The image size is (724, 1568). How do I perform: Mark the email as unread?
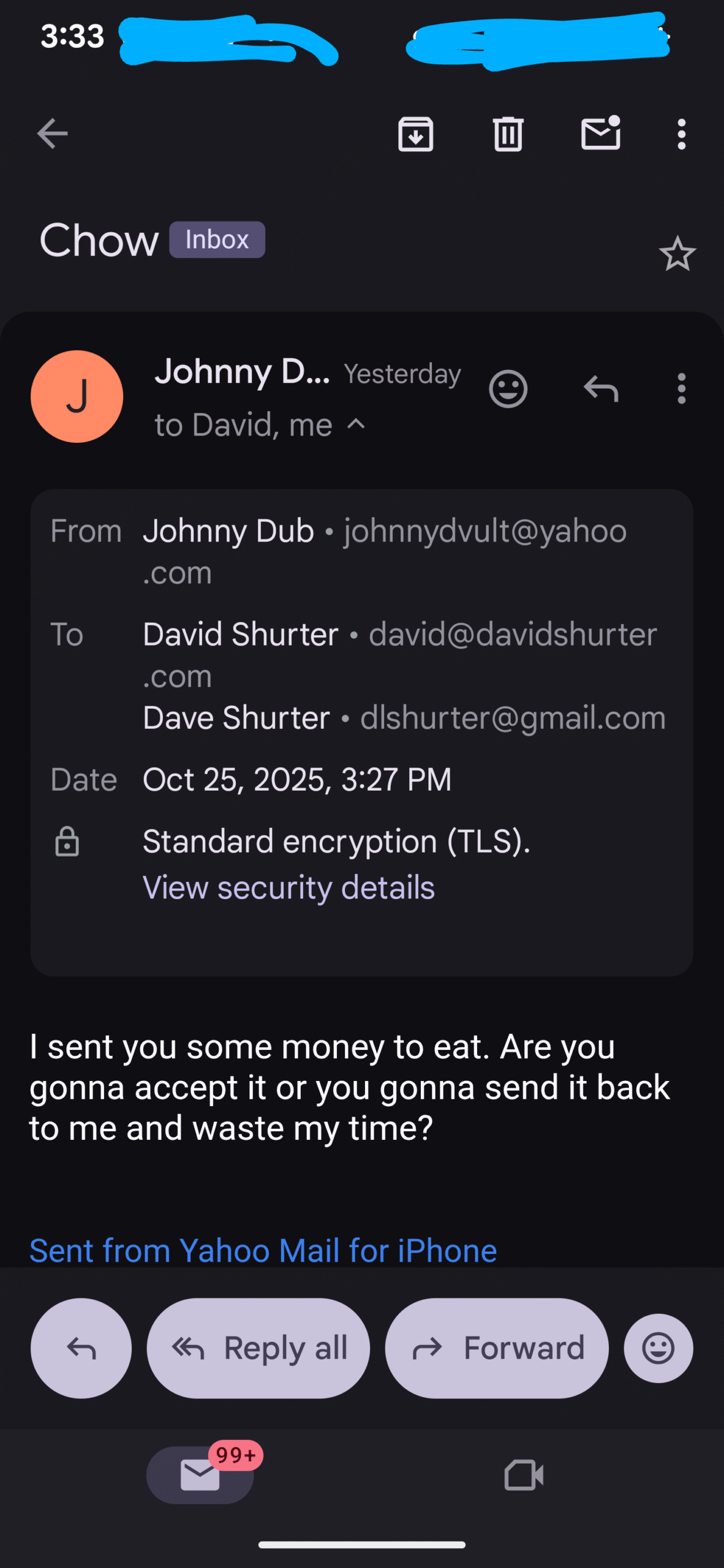600,133
